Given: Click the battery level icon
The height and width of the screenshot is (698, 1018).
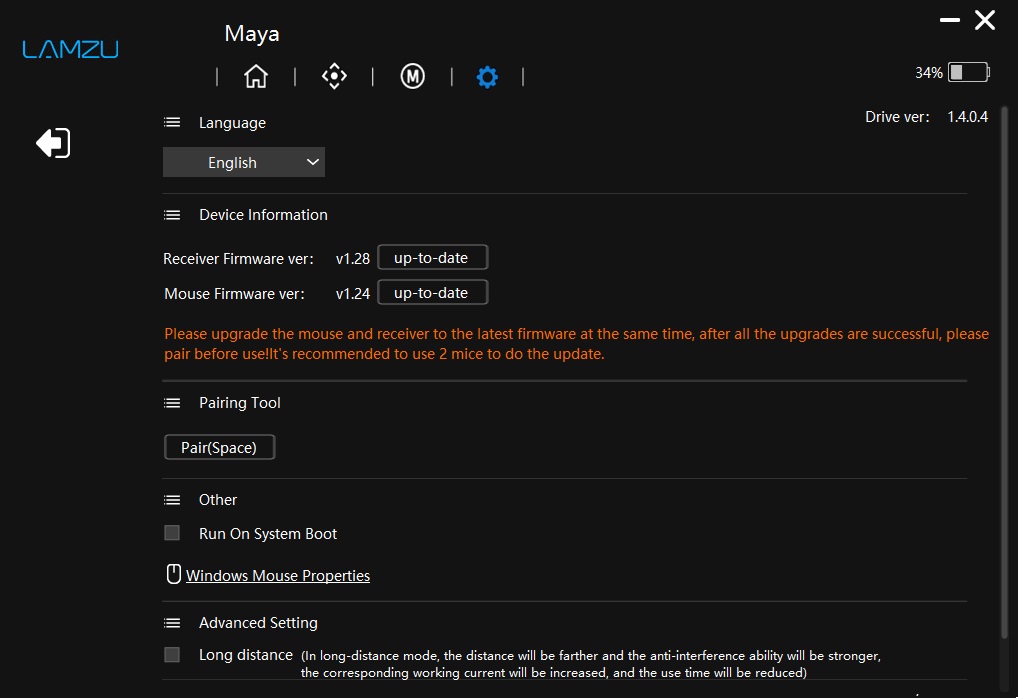Looking at the screenshot, I should click(969, 72).
